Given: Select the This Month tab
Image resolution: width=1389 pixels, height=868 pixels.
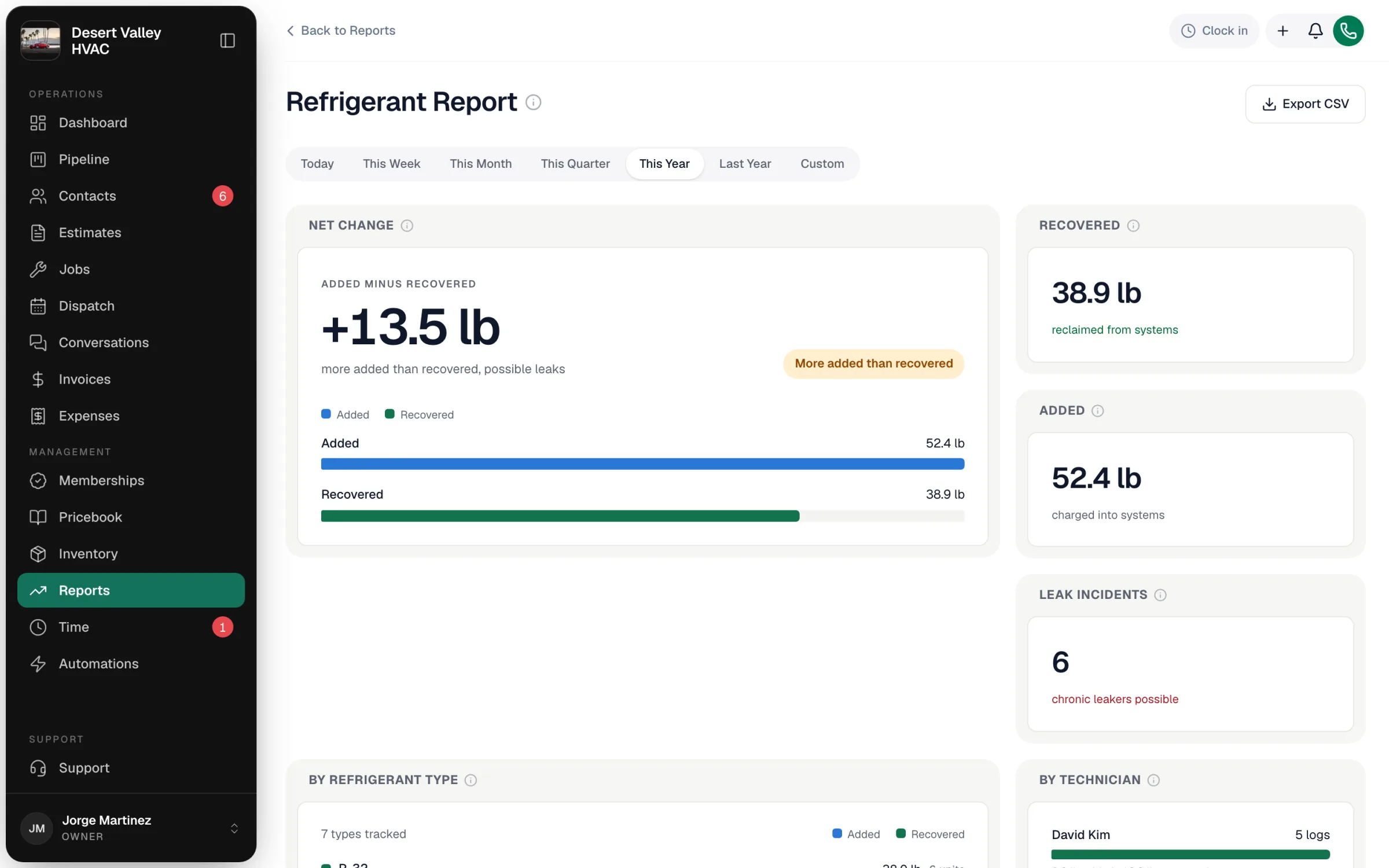Looking at the screenshot, I should [x=480, y=164].
